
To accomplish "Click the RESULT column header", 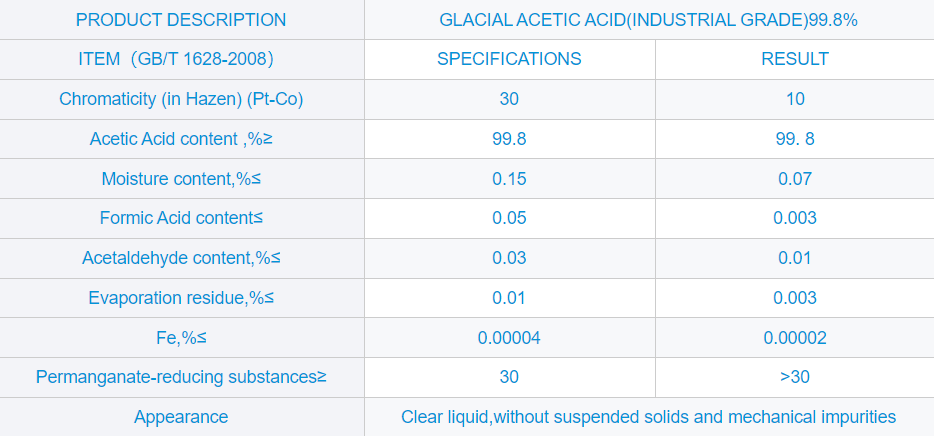I will 794,59.
